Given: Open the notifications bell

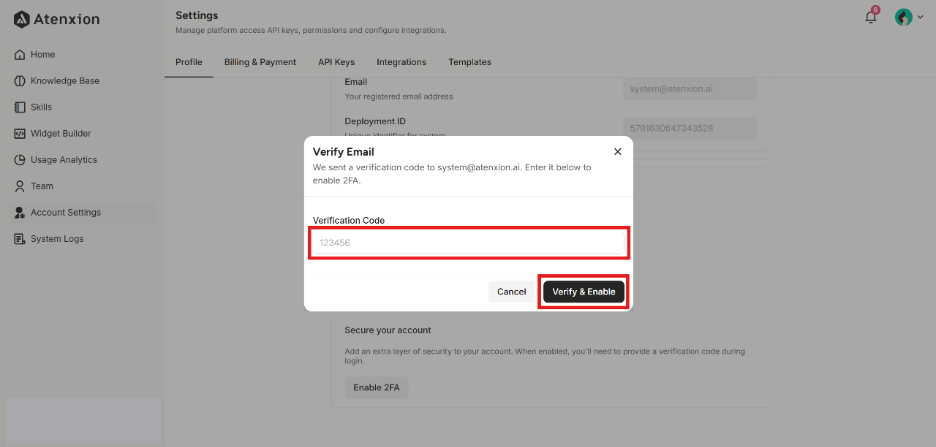Looking at the screenshot, I should [871, 17].
